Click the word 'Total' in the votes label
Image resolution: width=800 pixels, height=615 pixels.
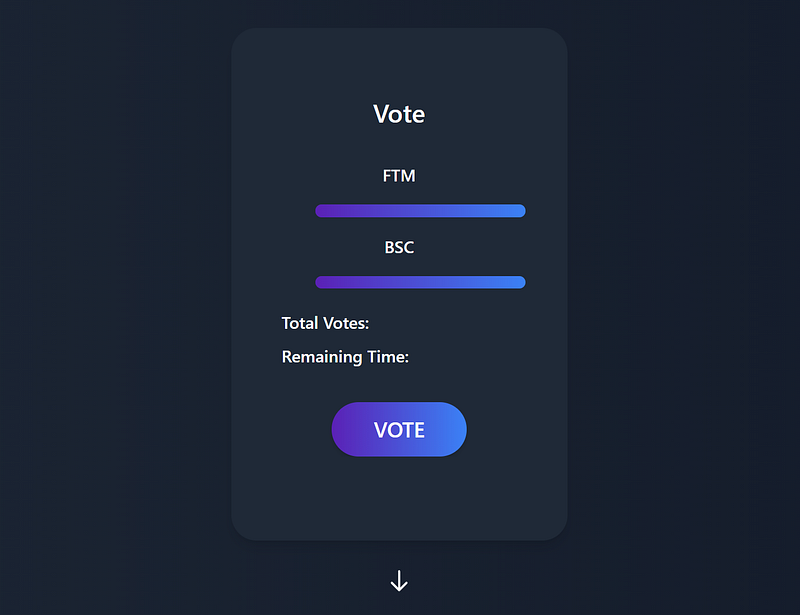[300, 323]
